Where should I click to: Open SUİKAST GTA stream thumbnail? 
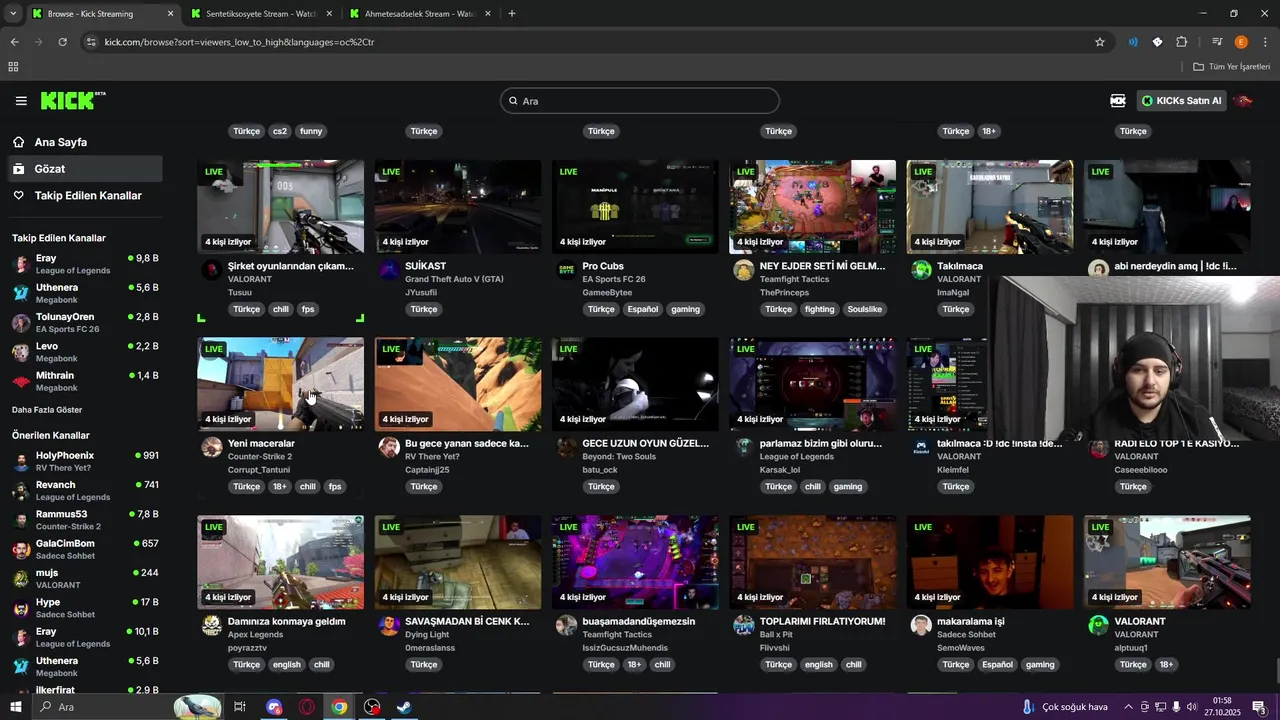[458, 207]
